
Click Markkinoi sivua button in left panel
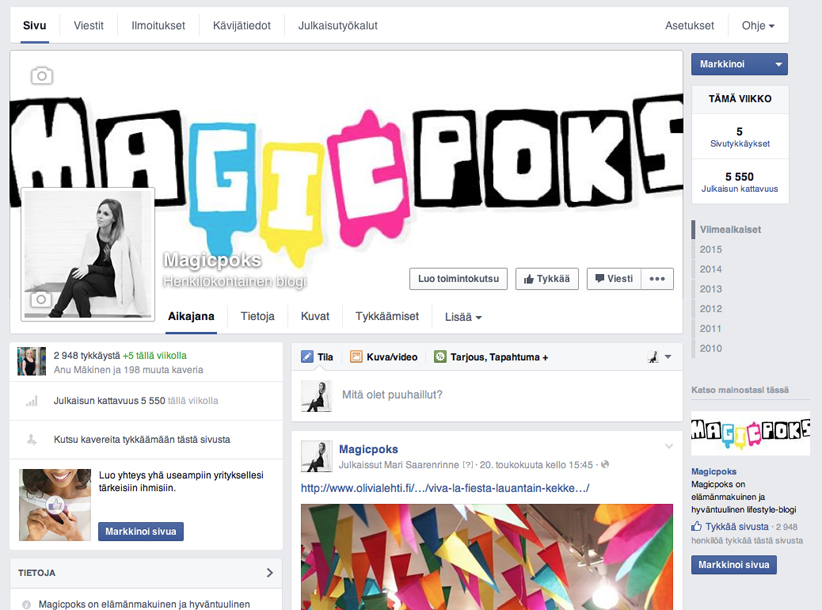coord(140,531)
